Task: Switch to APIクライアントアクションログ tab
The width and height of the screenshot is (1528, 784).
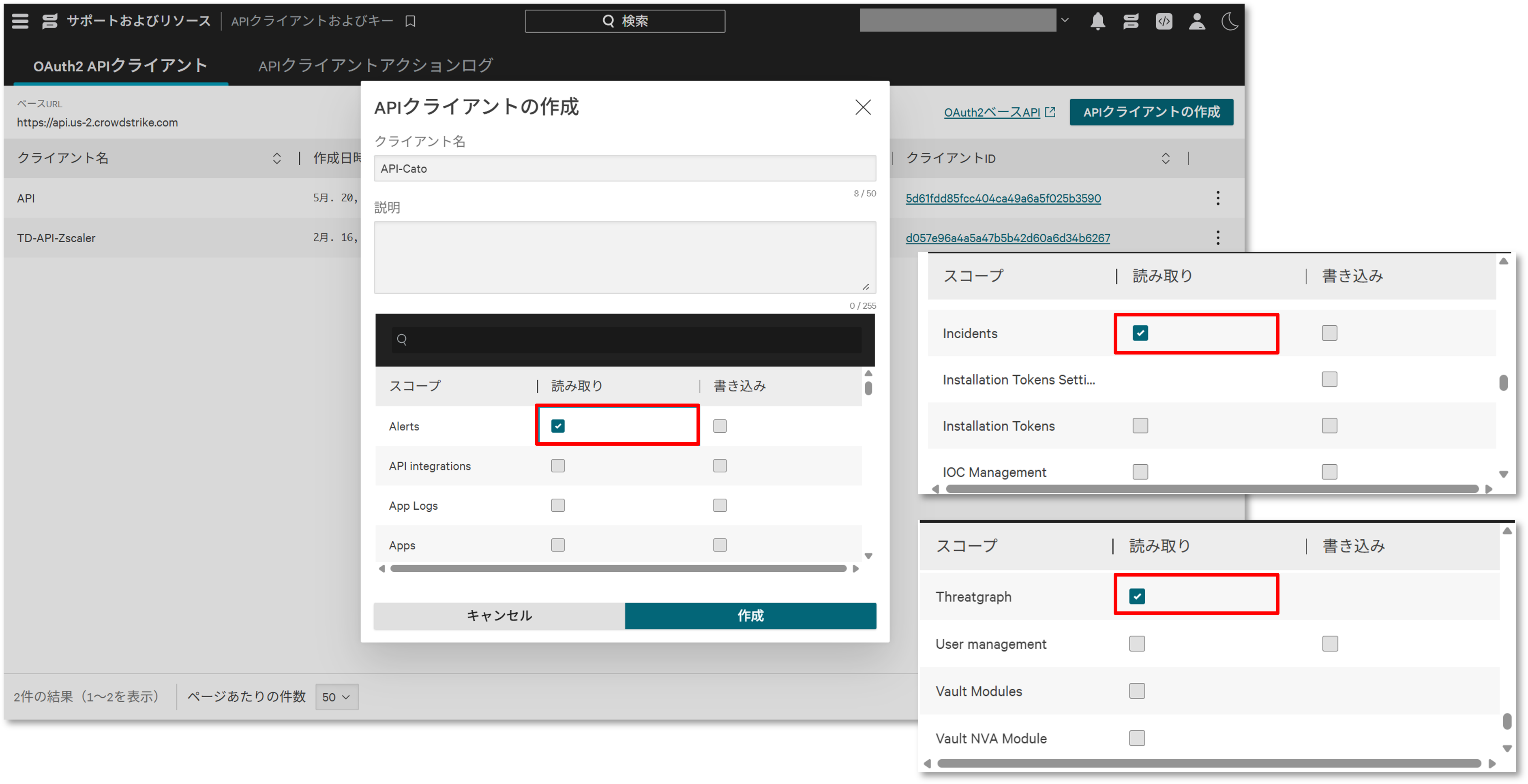Action: tap(375, 66)
